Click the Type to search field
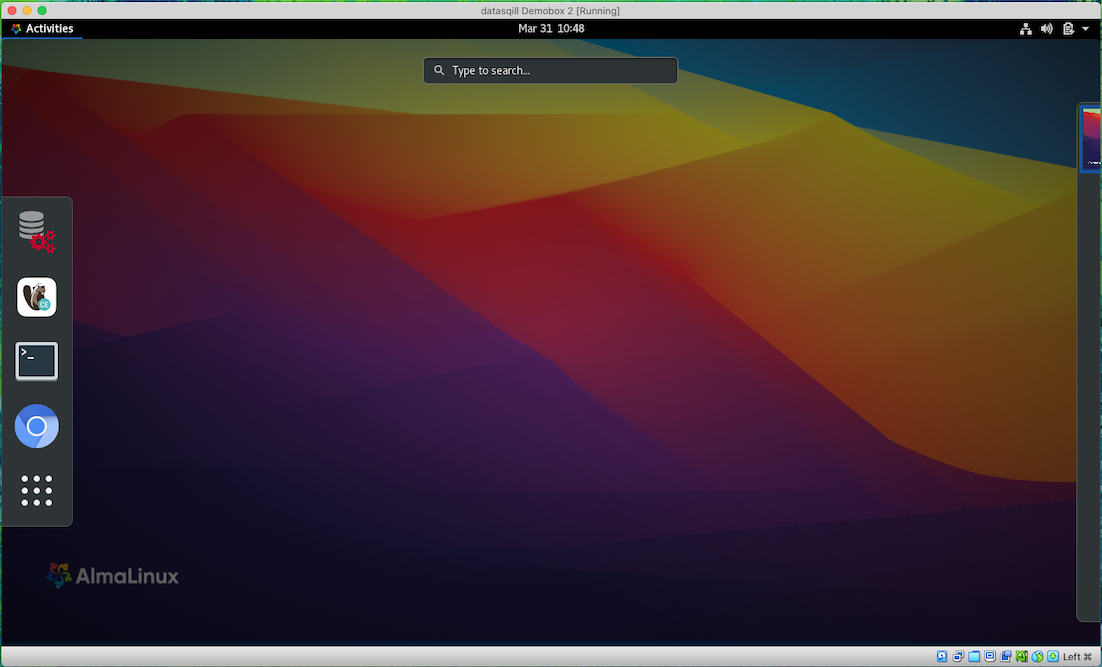 click(x=551, y=71)
